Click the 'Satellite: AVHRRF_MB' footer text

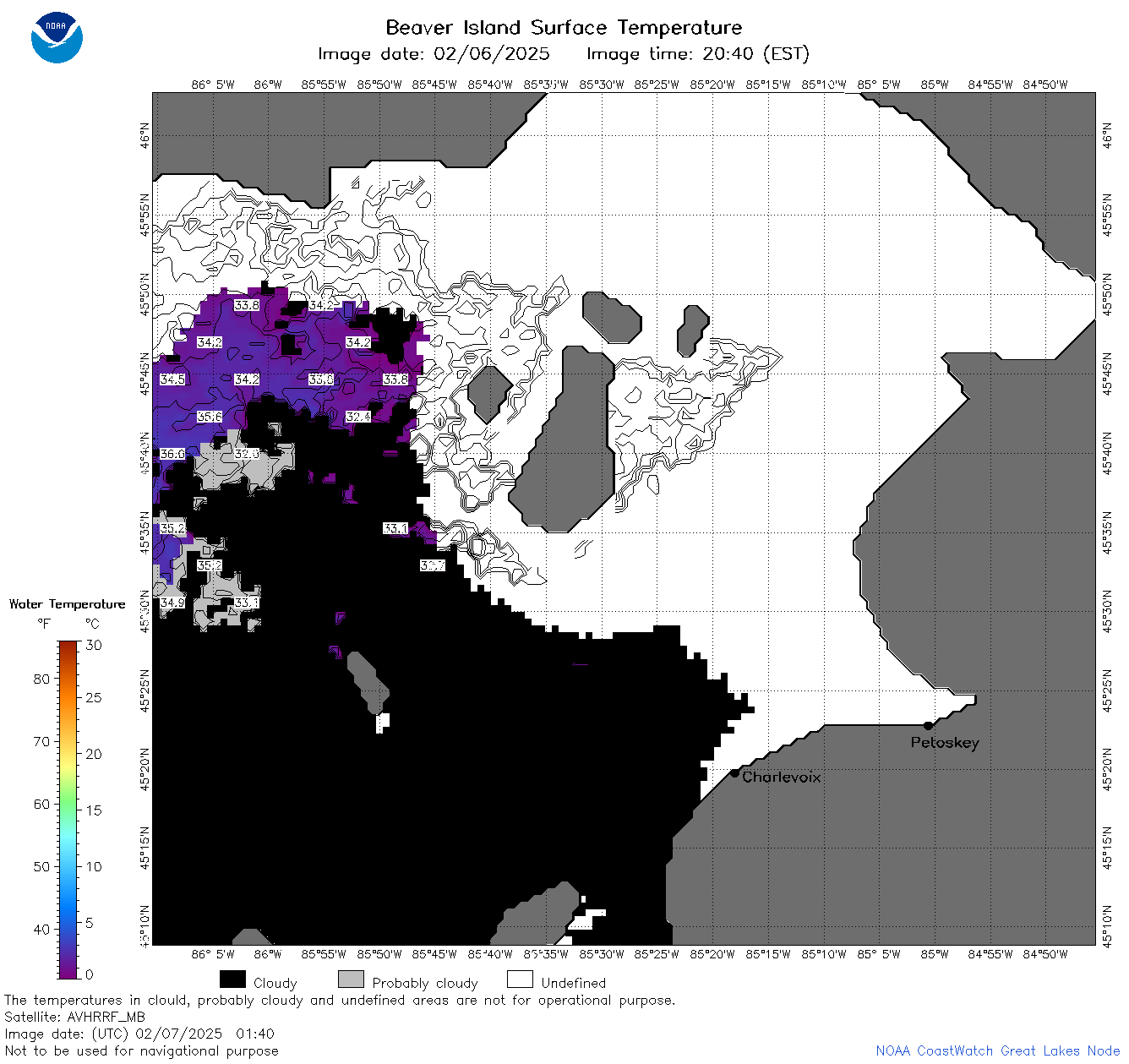(74, 1018)
